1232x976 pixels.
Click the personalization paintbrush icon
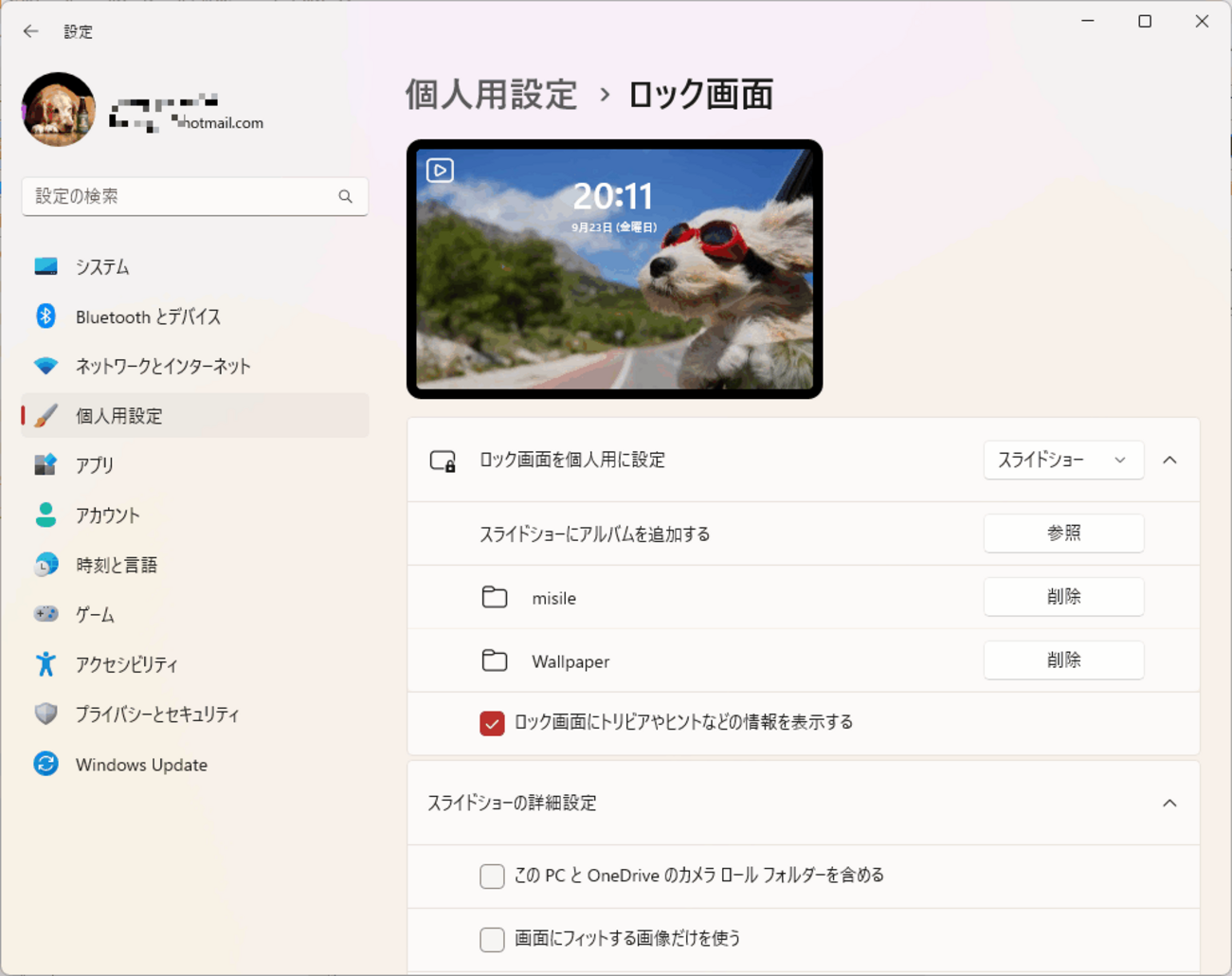tap(45, 415)
